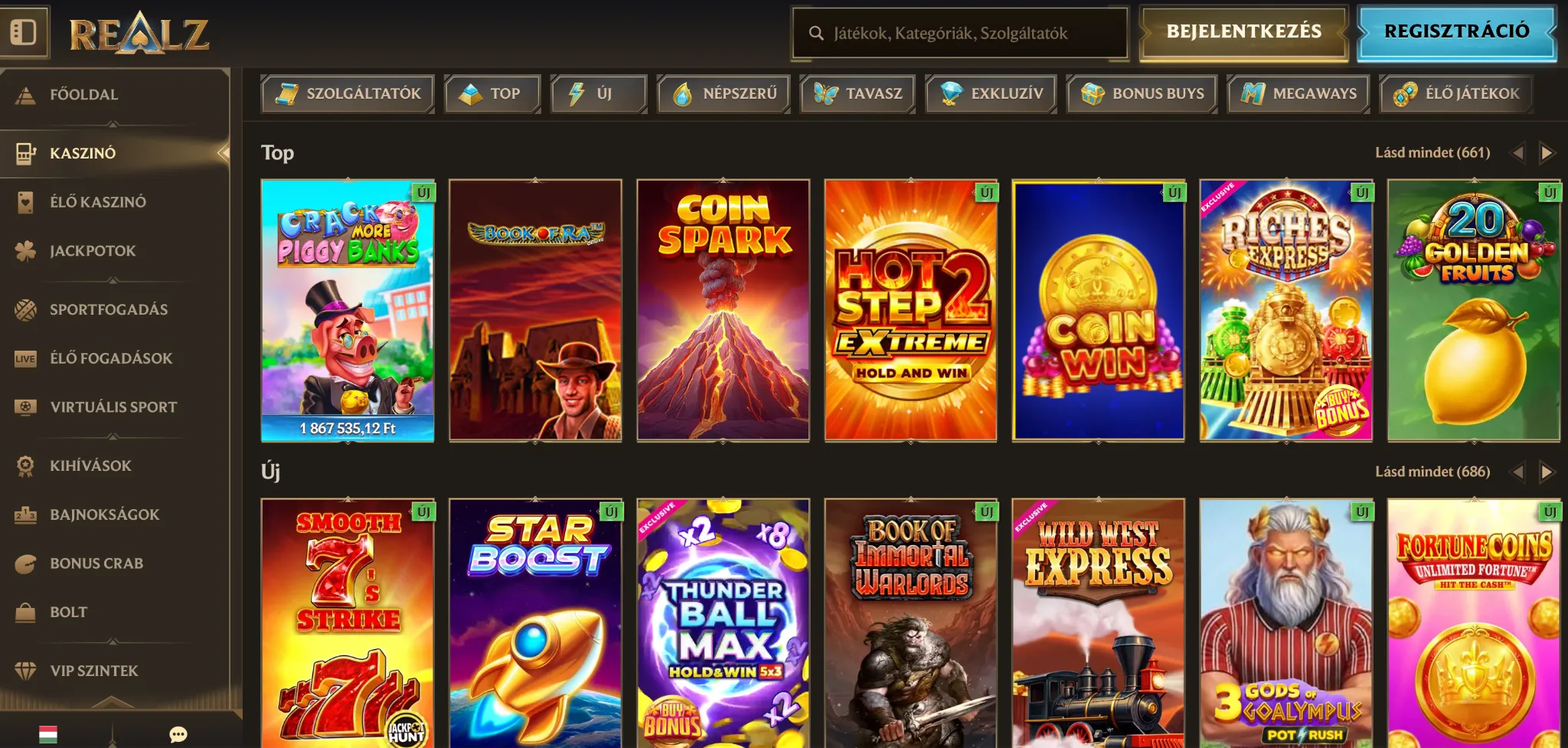The image size is (1568, 748).
Task: Open Lásd mindet (661) for Top
Action: pyautogui.click(x=1432, y=152)
